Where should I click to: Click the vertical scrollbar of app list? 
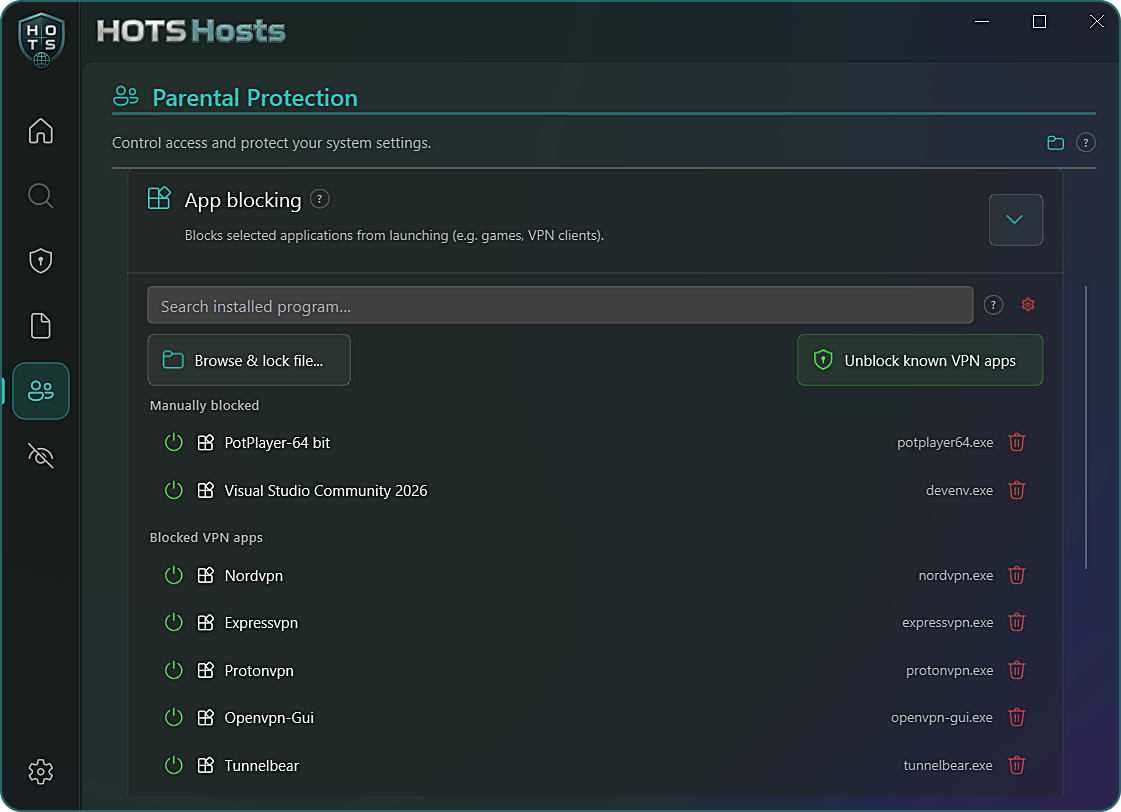(1086, 427)
